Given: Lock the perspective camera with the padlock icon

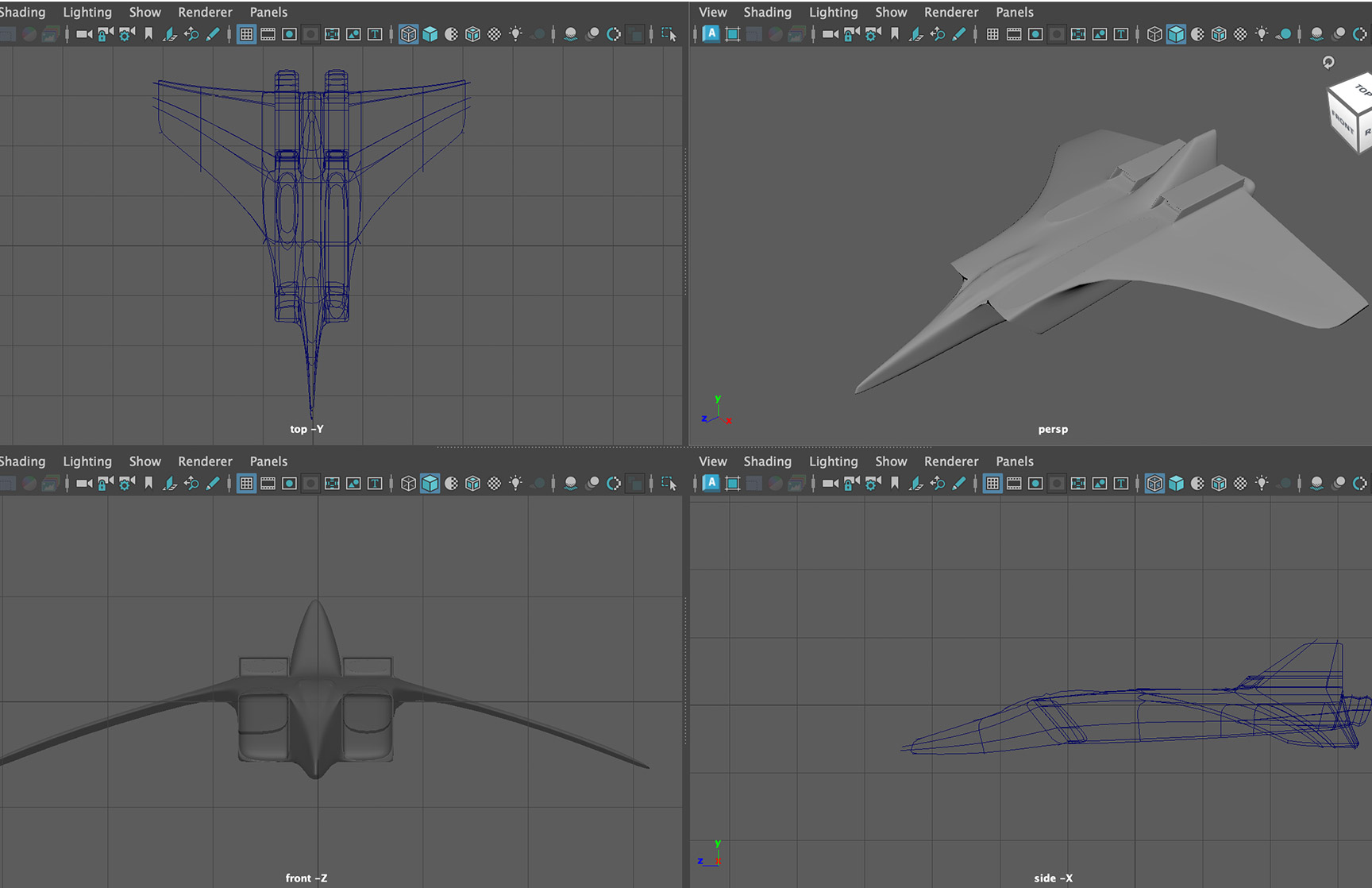Looking at the screenshot, I should 850,34.
